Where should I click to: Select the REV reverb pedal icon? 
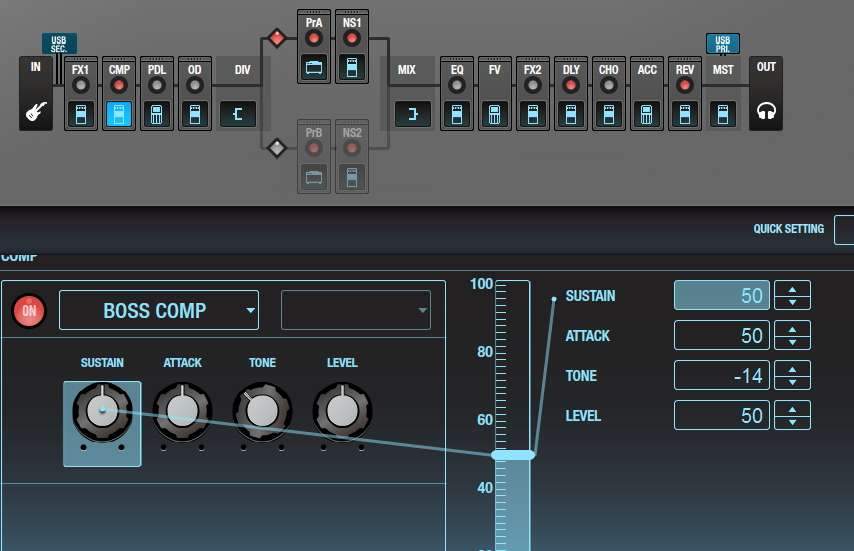(x=685, y=114)
